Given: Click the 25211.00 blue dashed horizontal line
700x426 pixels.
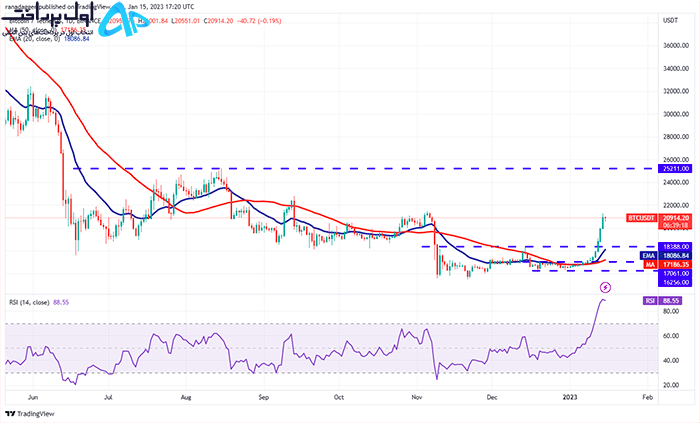Looking at the screenshot, I should point(364,169).
